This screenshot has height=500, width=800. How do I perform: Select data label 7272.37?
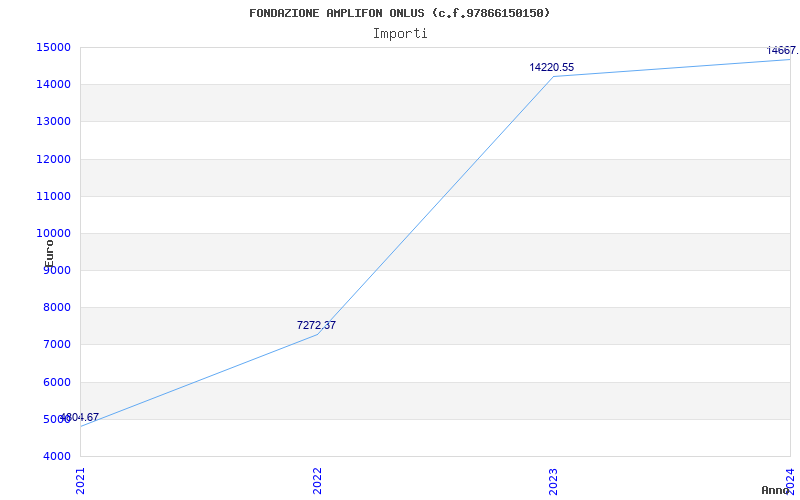[x=316, y=326]
